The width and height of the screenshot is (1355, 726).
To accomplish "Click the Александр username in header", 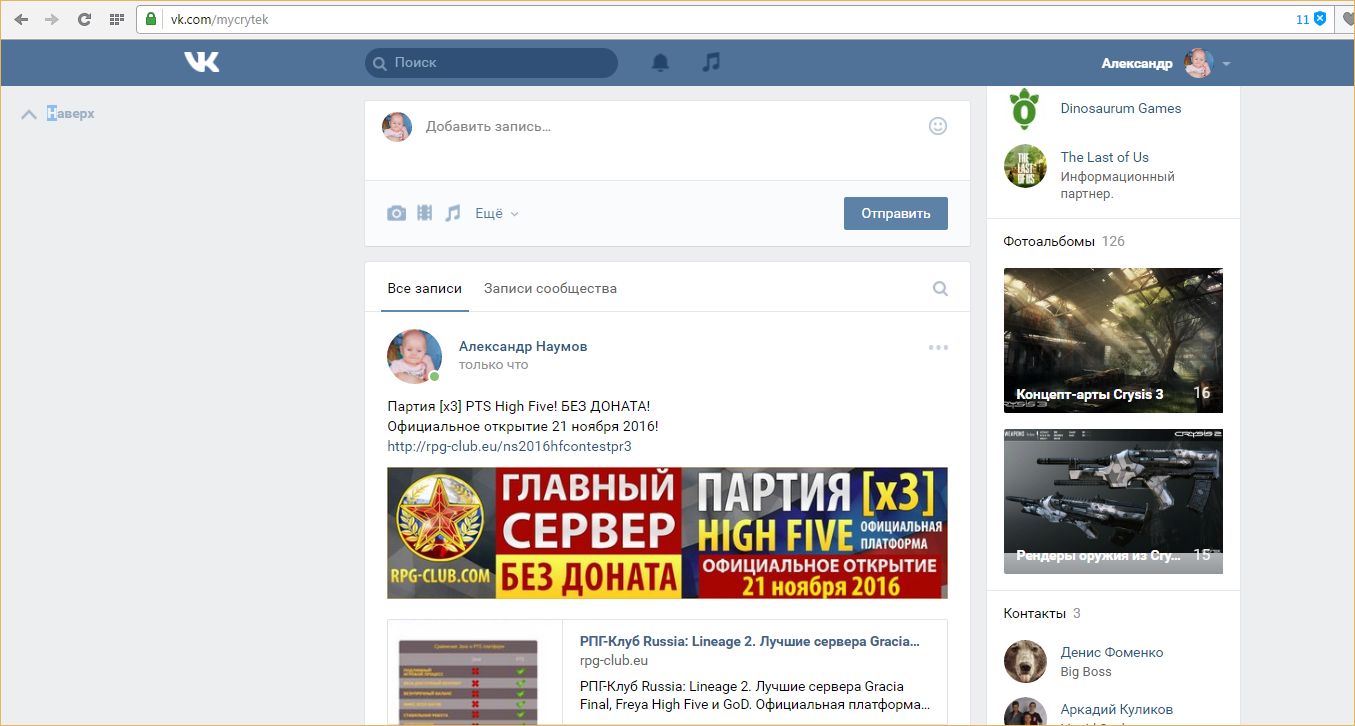I will click(x=1137, y=63).
